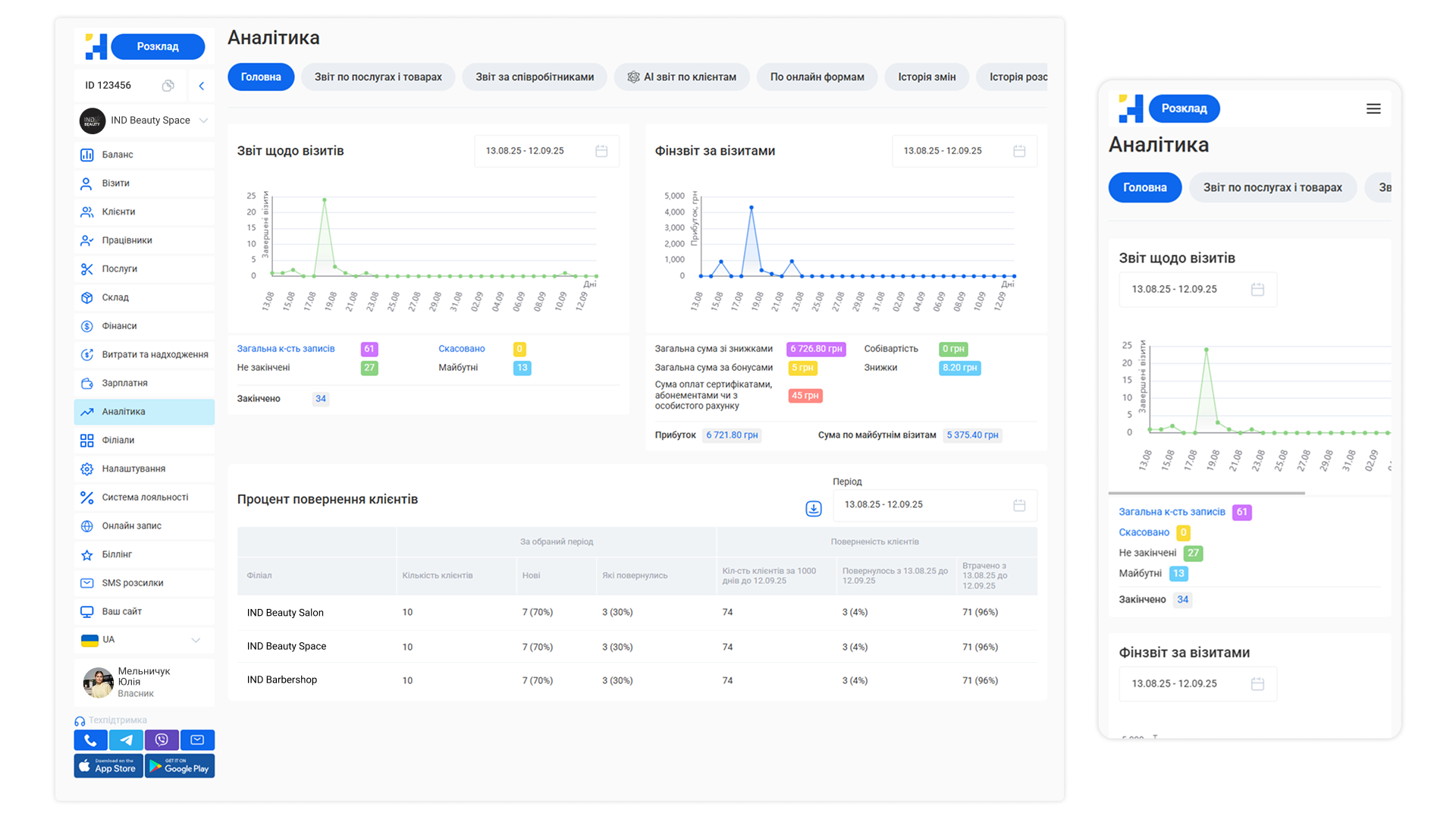This screenshot has width=1456, height=819.
Task: Click mobile chart horizontal scrollbar
Action: coord(1206,493)
